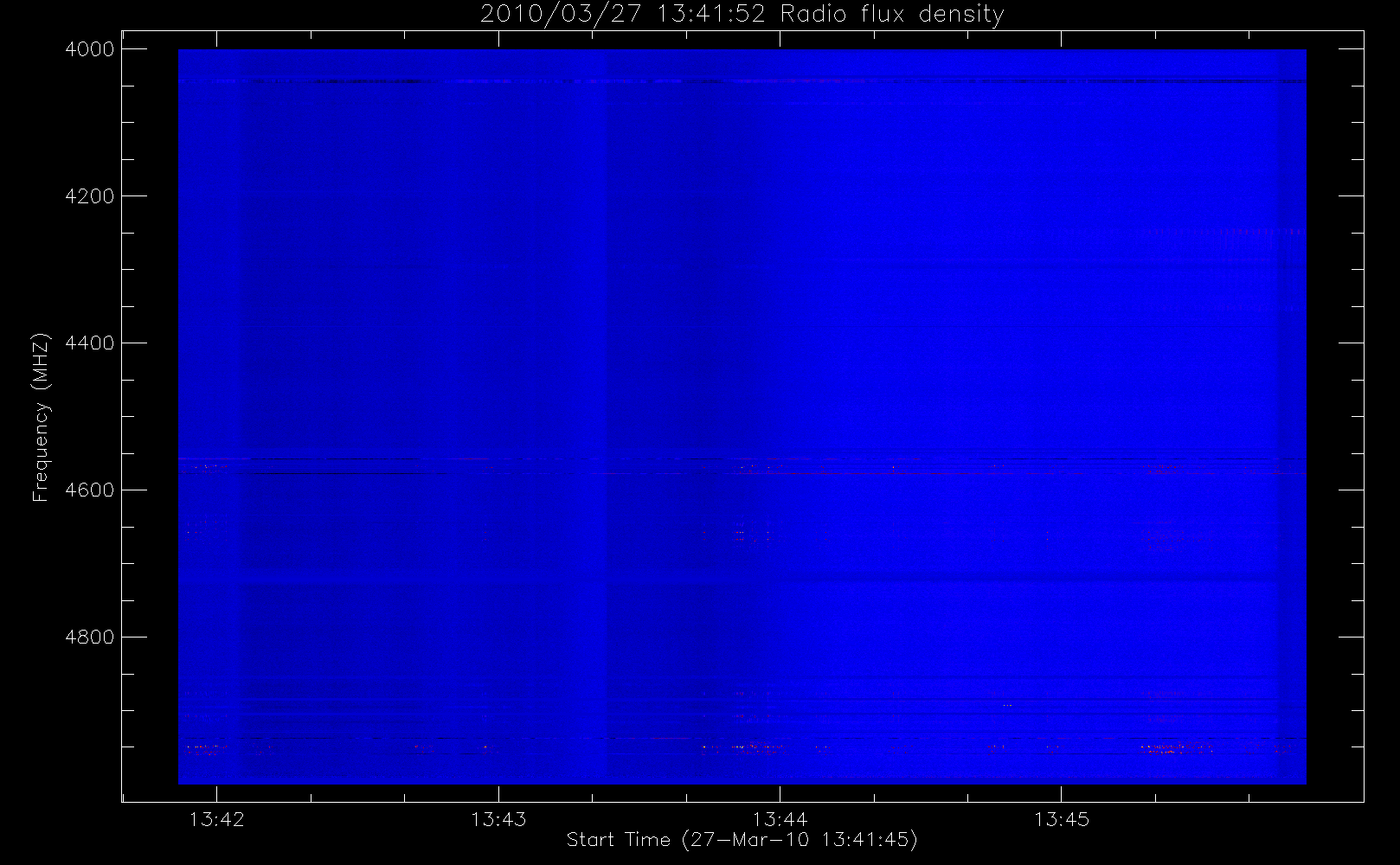Click the 13:45 time axis label

[1062, 819]
